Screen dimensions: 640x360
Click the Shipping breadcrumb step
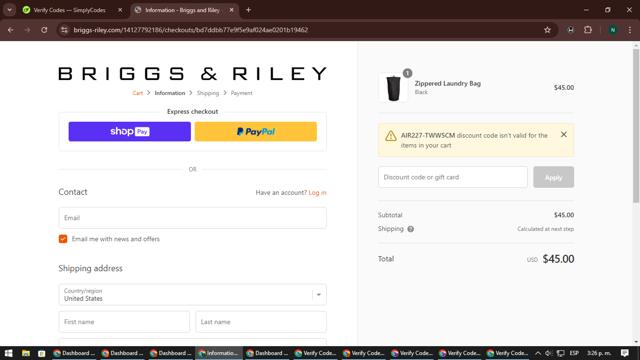208,93
